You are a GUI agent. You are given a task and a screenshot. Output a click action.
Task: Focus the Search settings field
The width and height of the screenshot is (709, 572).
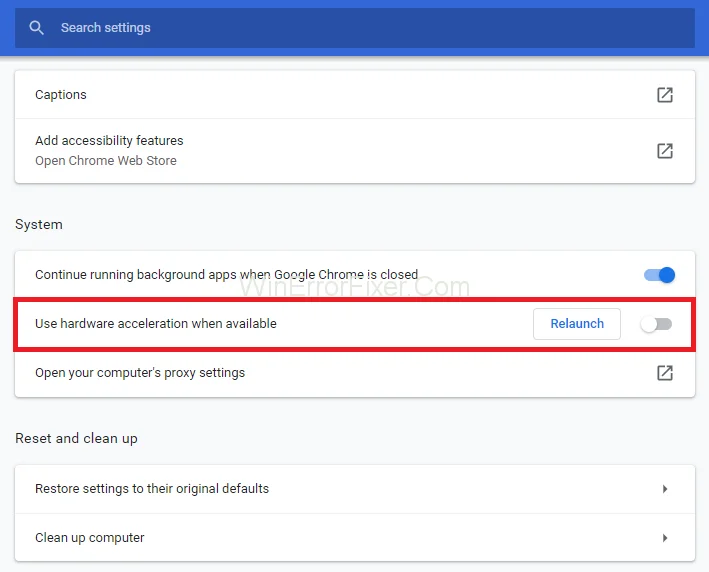click(x=355, y=28)
